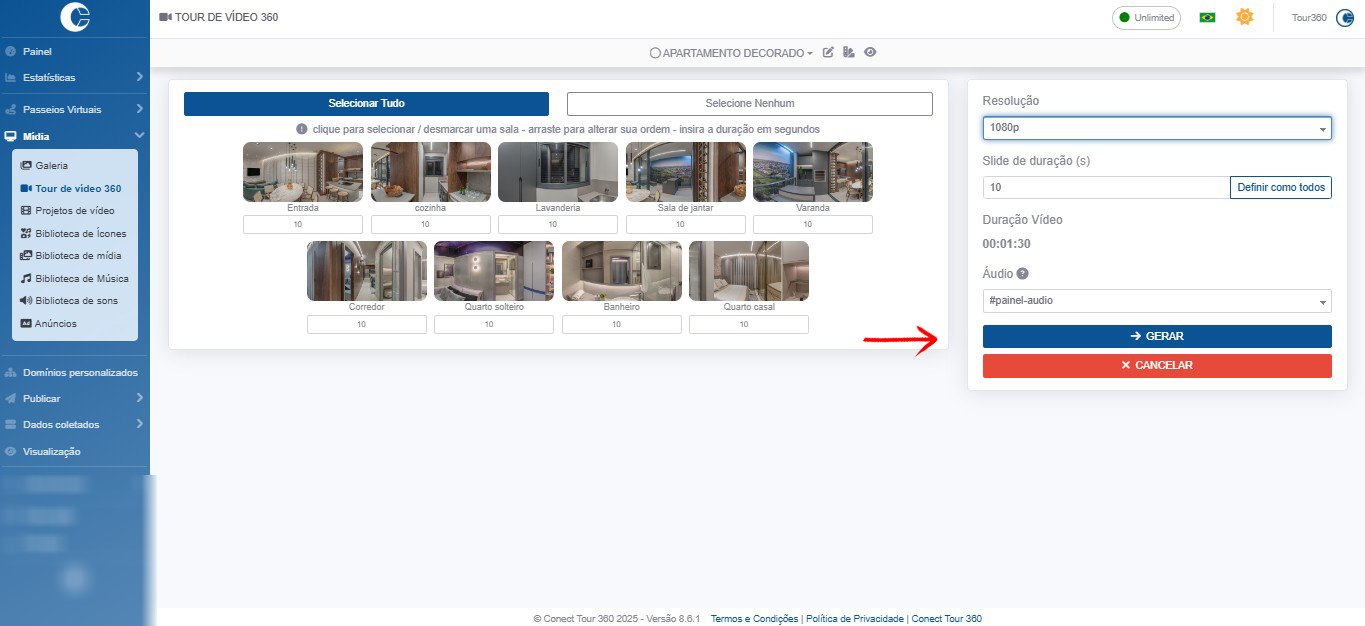
Task: Toggle the Quarto casal room selection
Action: pyautogui.click(x=748, y=271)
